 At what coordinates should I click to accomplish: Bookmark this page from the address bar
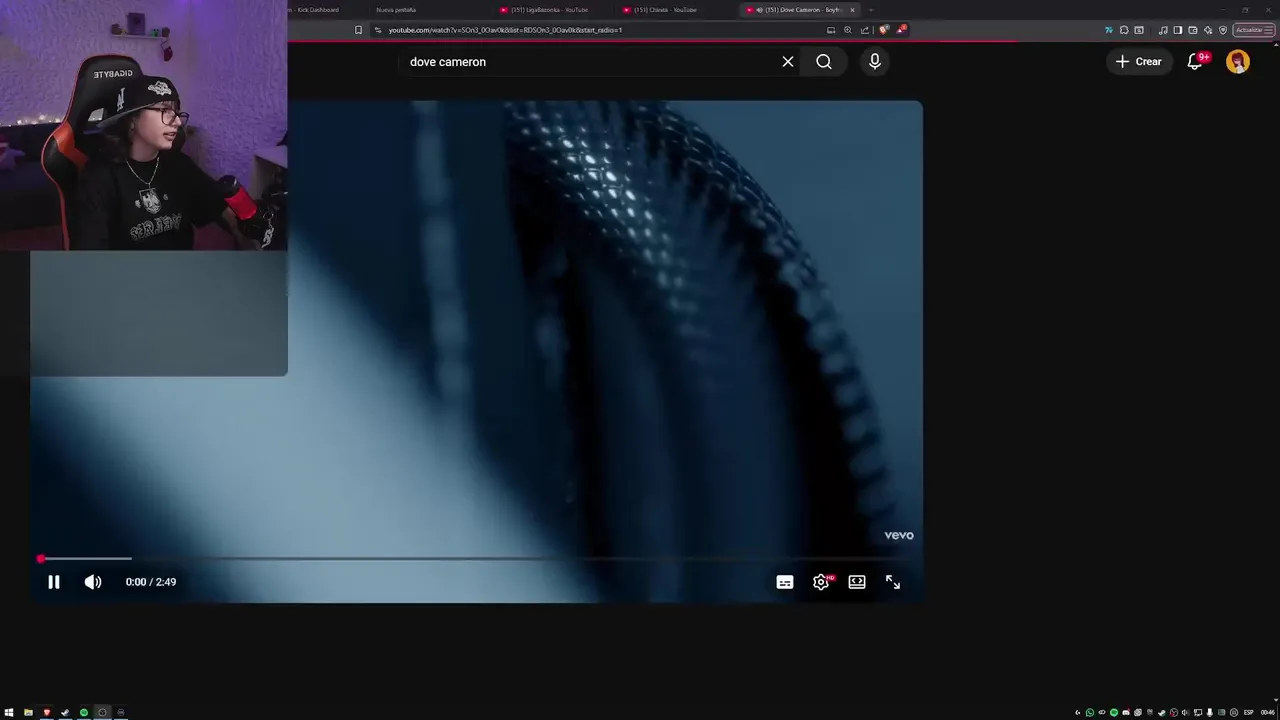(x=358, y=30)
